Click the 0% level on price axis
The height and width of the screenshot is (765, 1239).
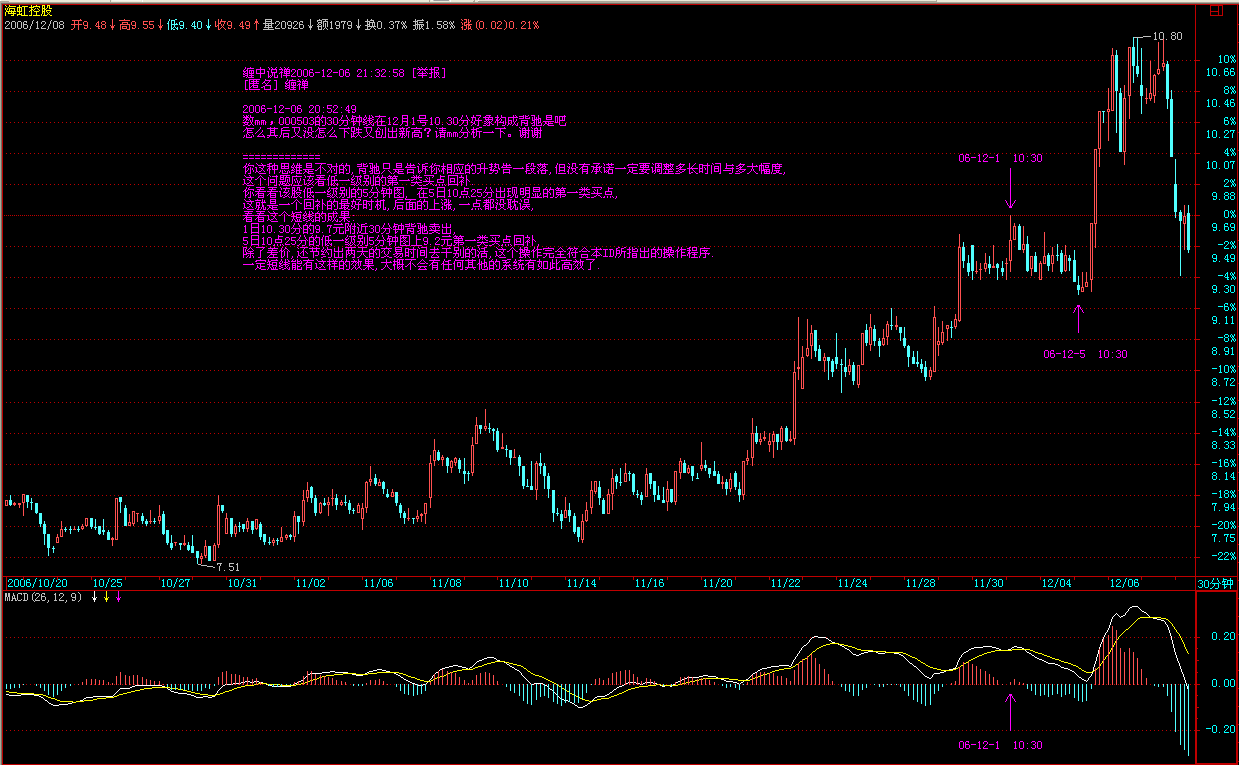click(1217, 215)
